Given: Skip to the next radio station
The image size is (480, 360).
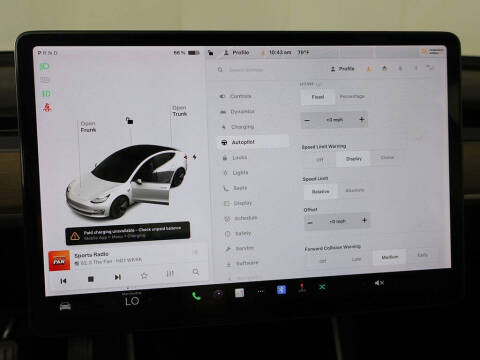Looking at the screenshot, I should click(117, 277).
